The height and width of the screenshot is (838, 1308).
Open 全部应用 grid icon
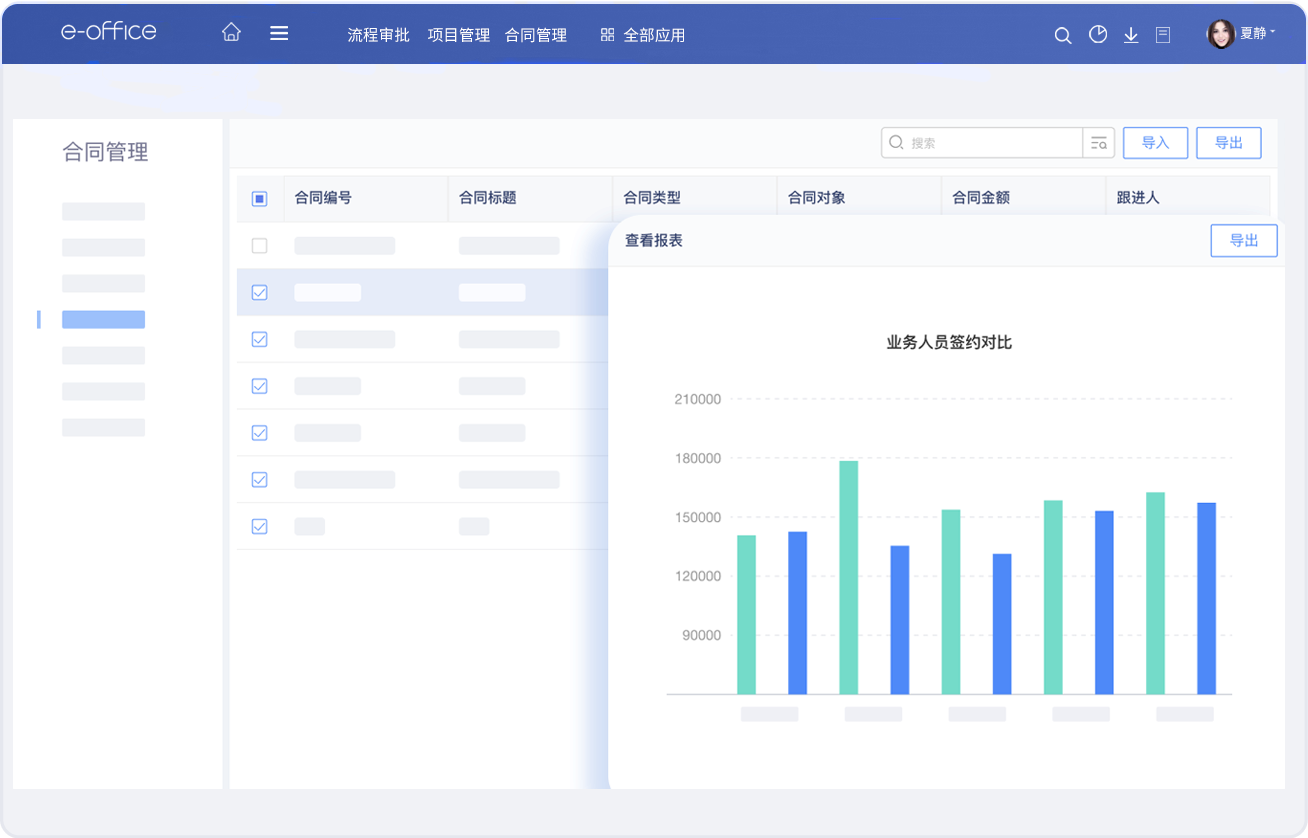pyautogui.click(x=607, y=35)
